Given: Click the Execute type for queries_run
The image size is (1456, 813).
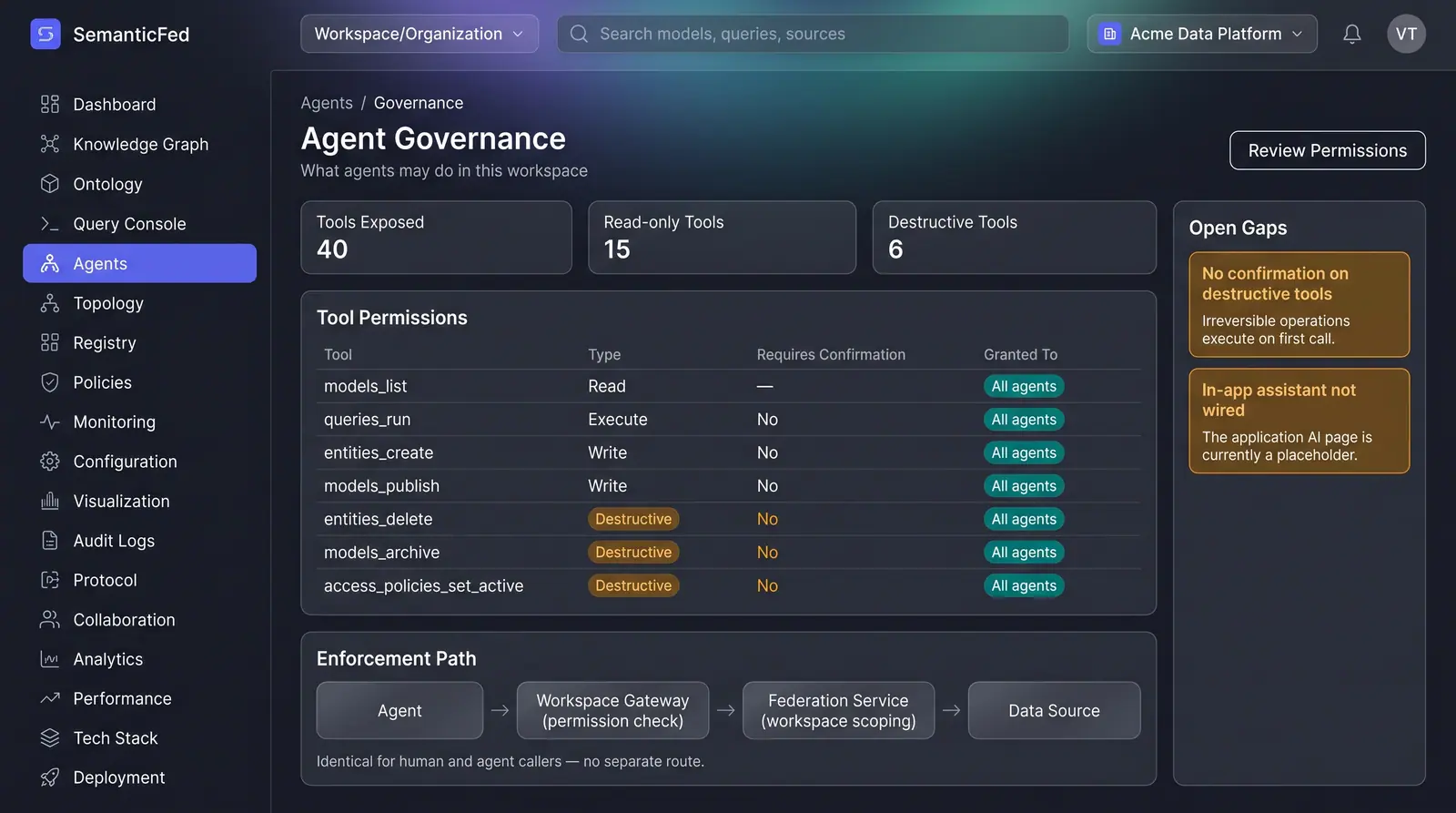Looking at the screenshot, I should tap(618, 420).
